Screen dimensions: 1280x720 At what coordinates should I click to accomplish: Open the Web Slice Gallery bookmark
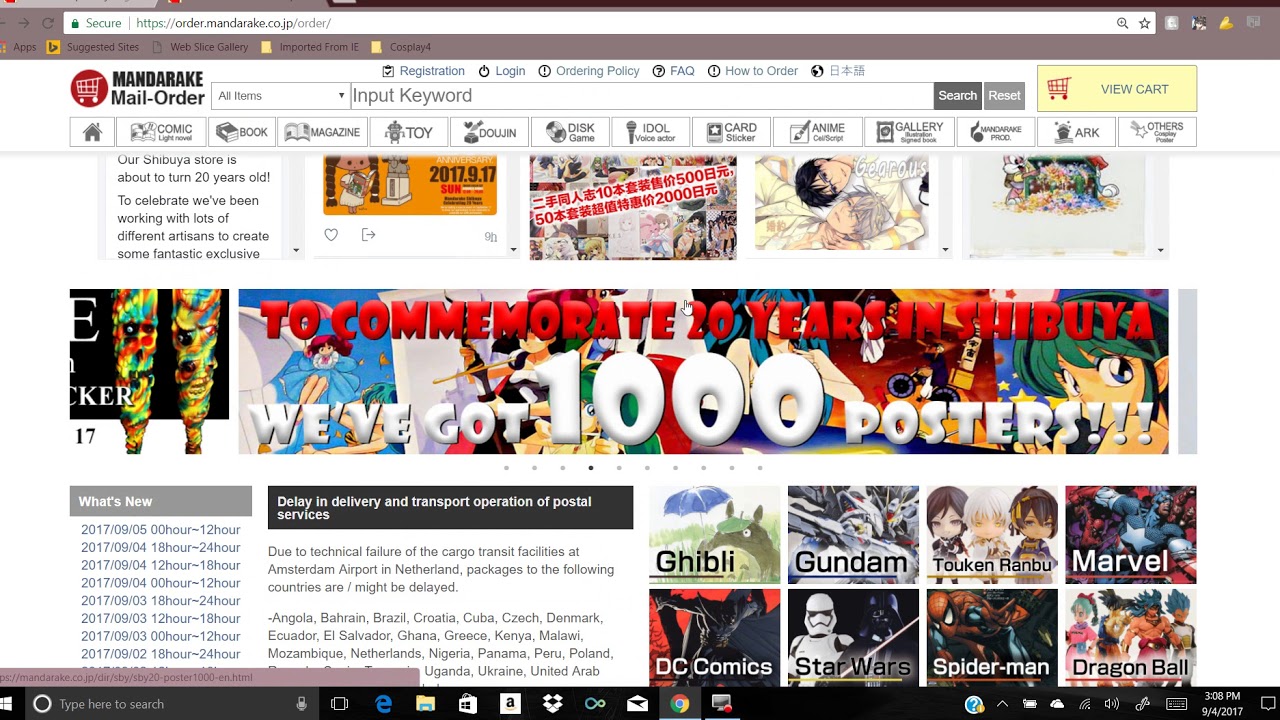[x=200, y=47]
